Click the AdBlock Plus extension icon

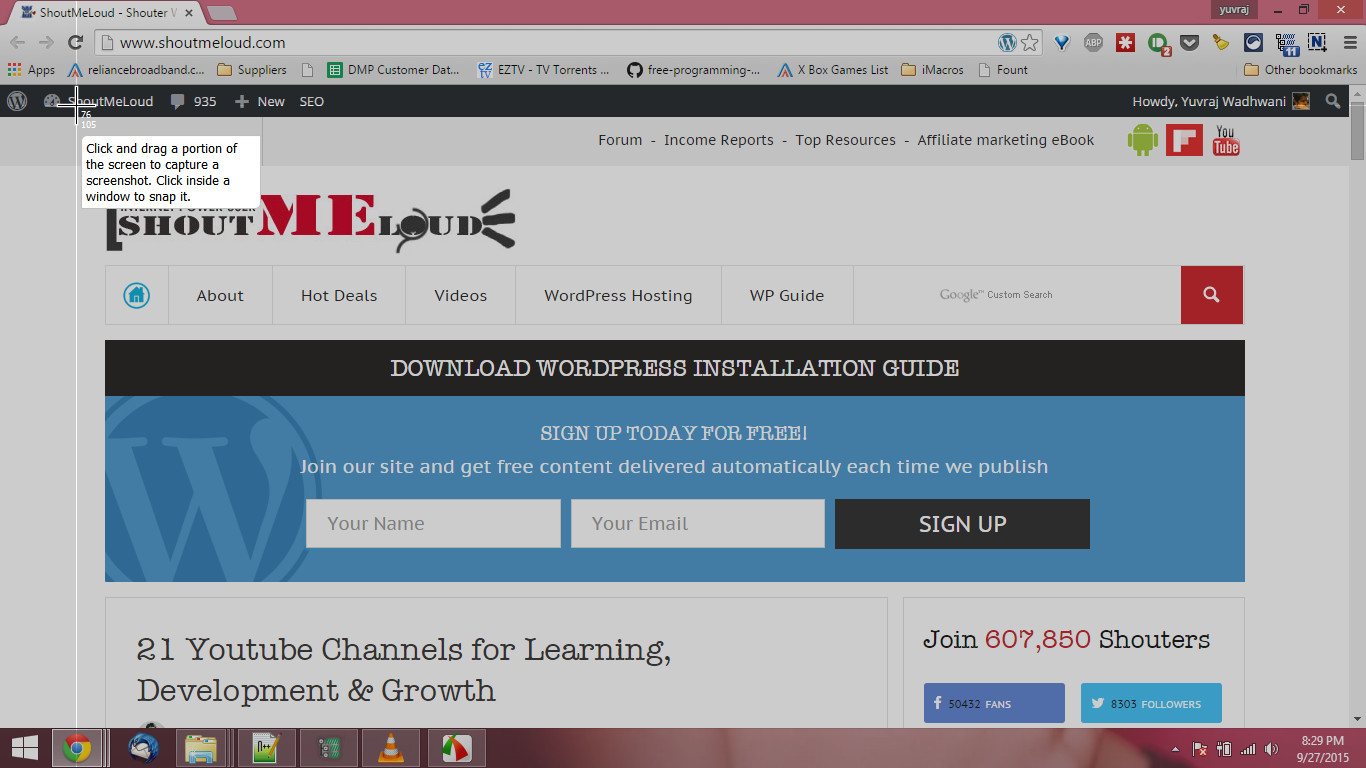tap(1094, 42)
